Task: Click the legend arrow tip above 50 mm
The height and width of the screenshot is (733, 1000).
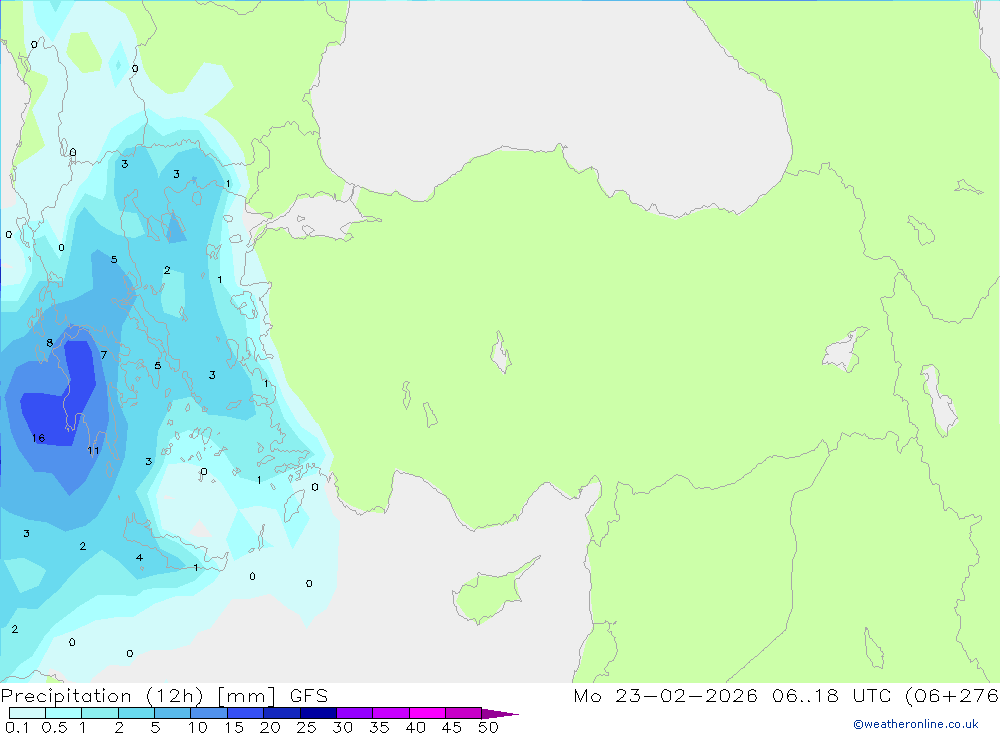Action: point(499,713)
